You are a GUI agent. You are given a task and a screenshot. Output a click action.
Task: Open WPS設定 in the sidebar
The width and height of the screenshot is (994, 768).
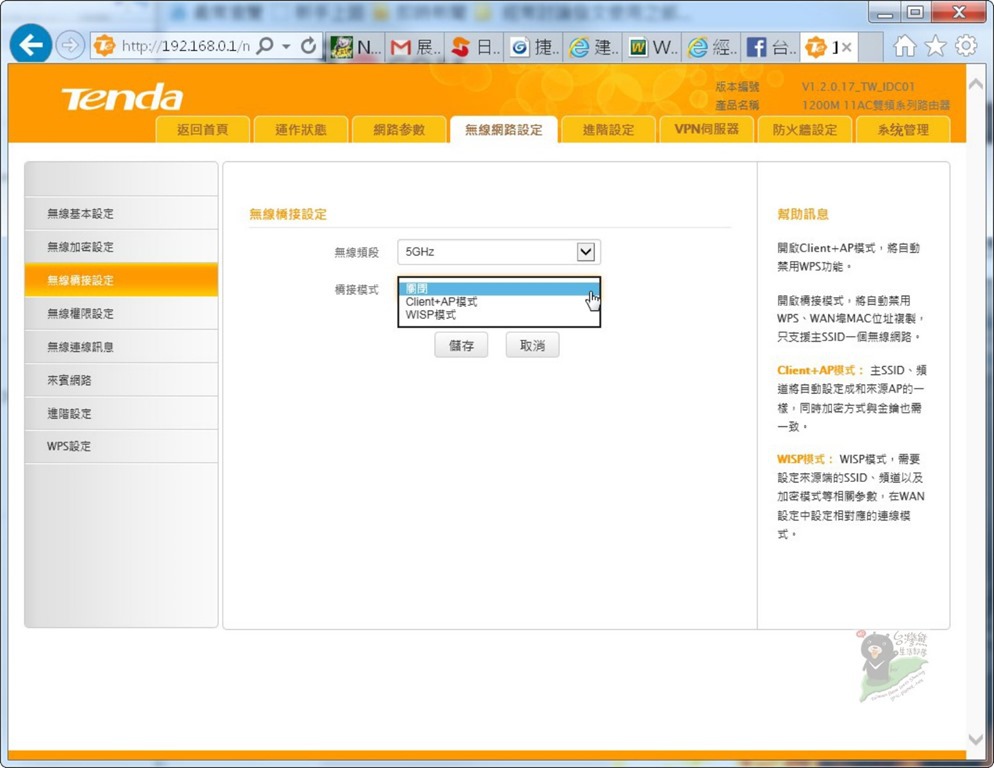point(69,446)
